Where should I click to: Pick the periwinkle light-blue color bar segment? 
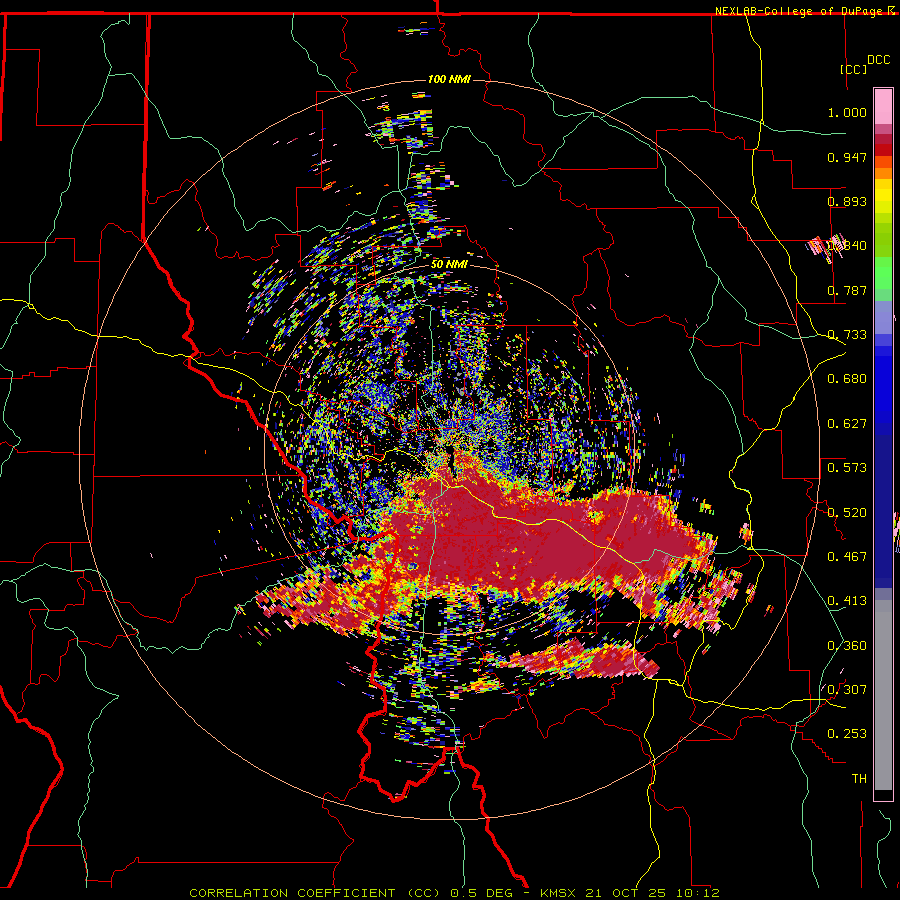coord(883,317)
